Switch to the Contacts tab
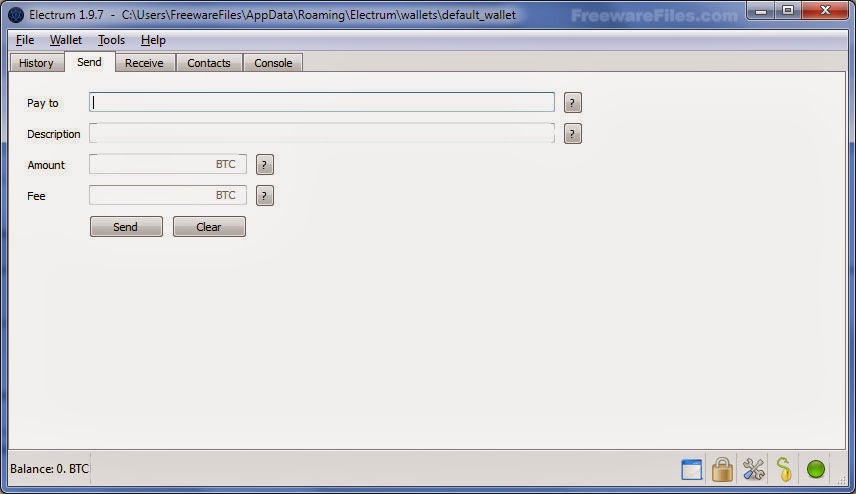 pos(209,63)
